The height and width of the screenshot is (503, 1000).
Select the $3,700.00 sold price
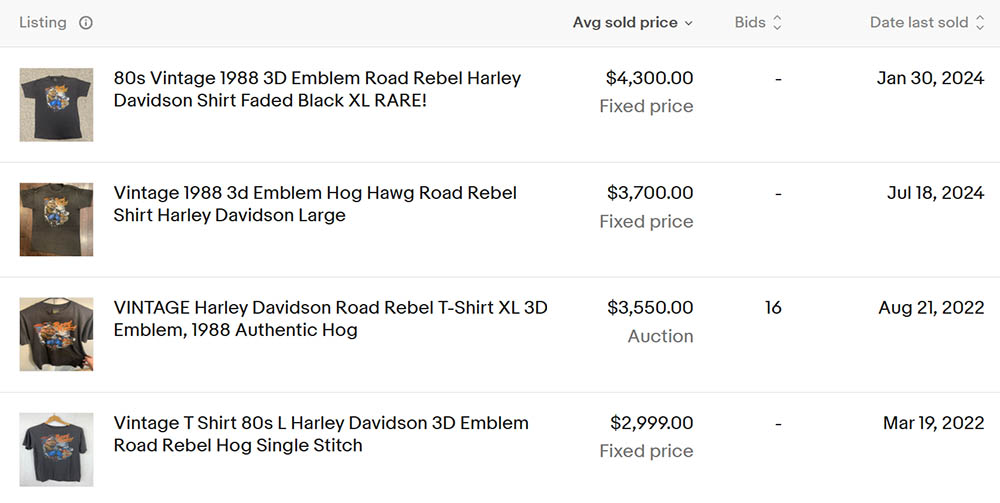tap(649, 193)
